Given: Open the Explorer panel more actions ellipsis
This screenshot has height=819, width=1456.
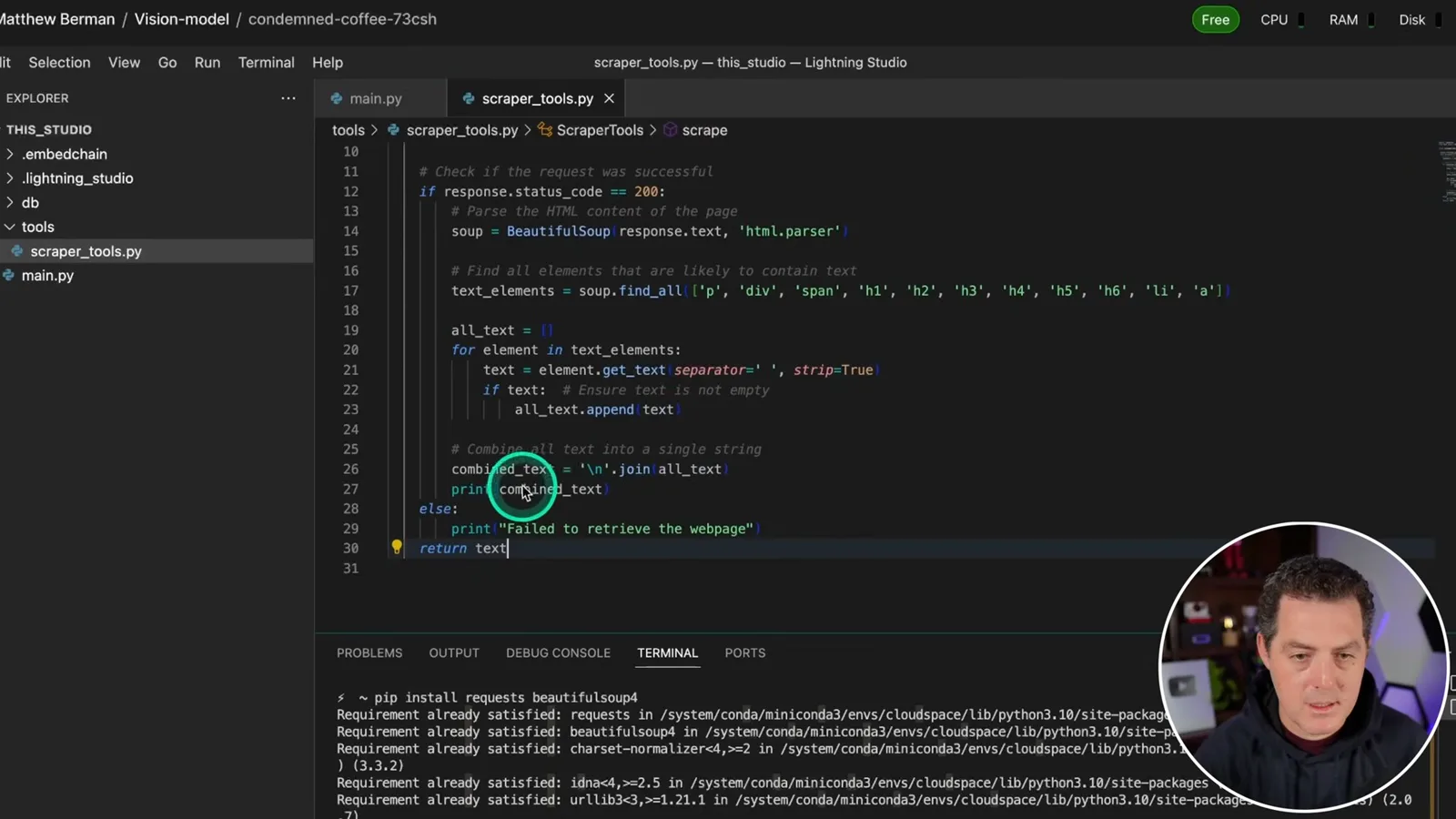Looking at the screenshot, I should 288,98.
